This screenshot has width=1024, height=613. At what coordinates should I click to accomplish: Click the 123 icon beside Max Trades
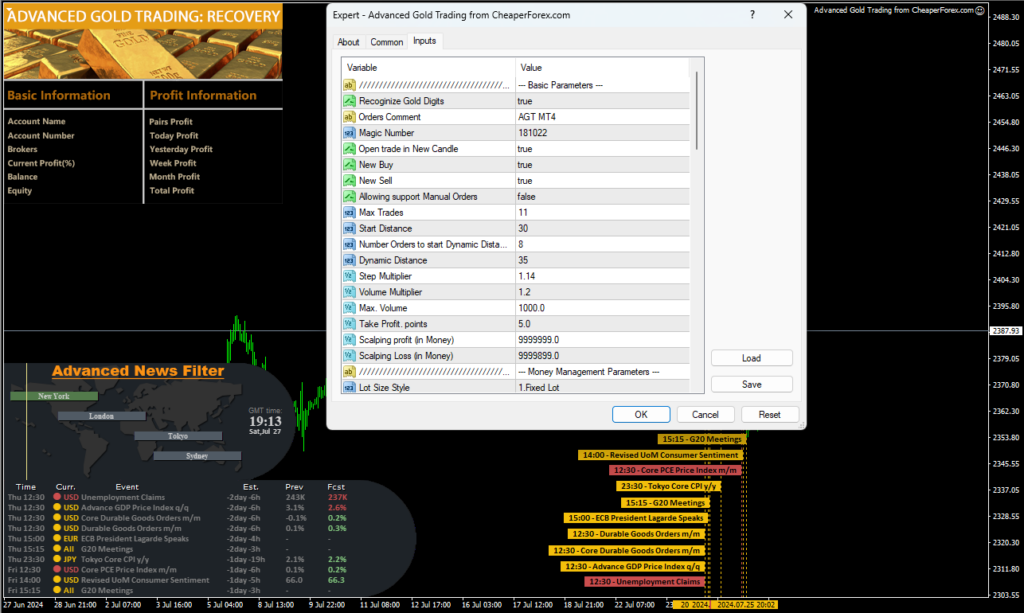click(x=347, y=212)
